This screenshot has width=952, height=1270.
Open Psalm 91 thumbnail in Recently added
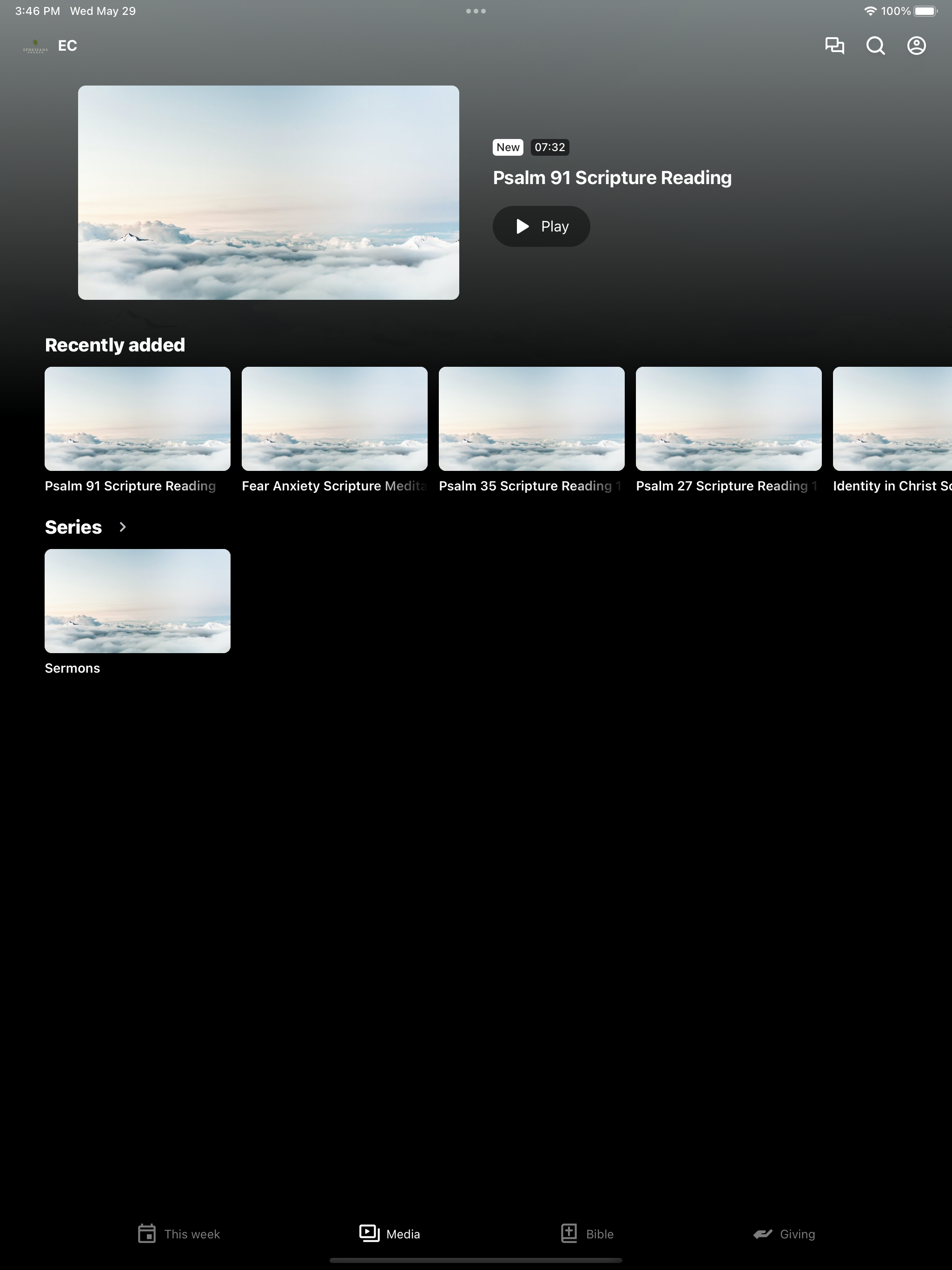(x=137, y=418)
